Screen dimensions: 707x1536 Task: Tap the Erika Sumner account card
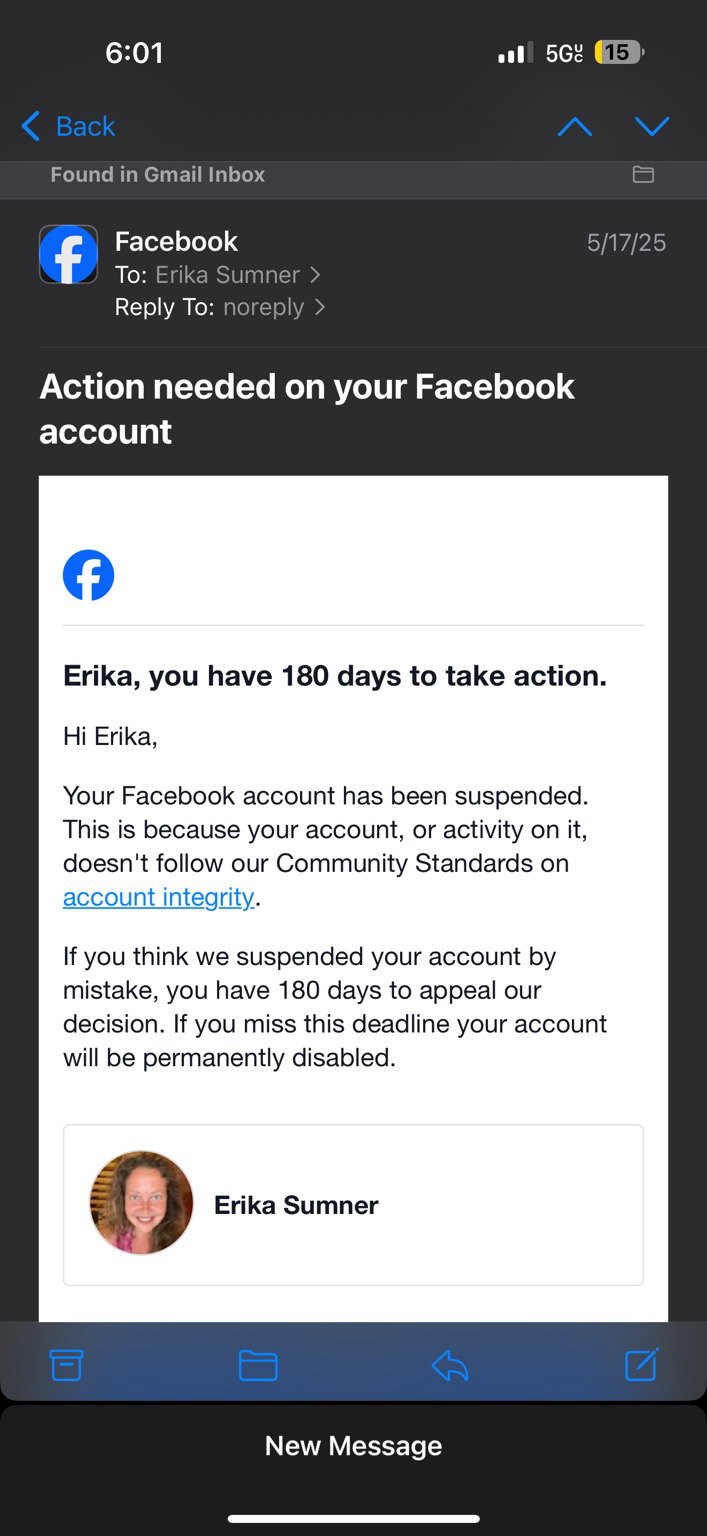pyautogui.click(x=353, y=1205)
